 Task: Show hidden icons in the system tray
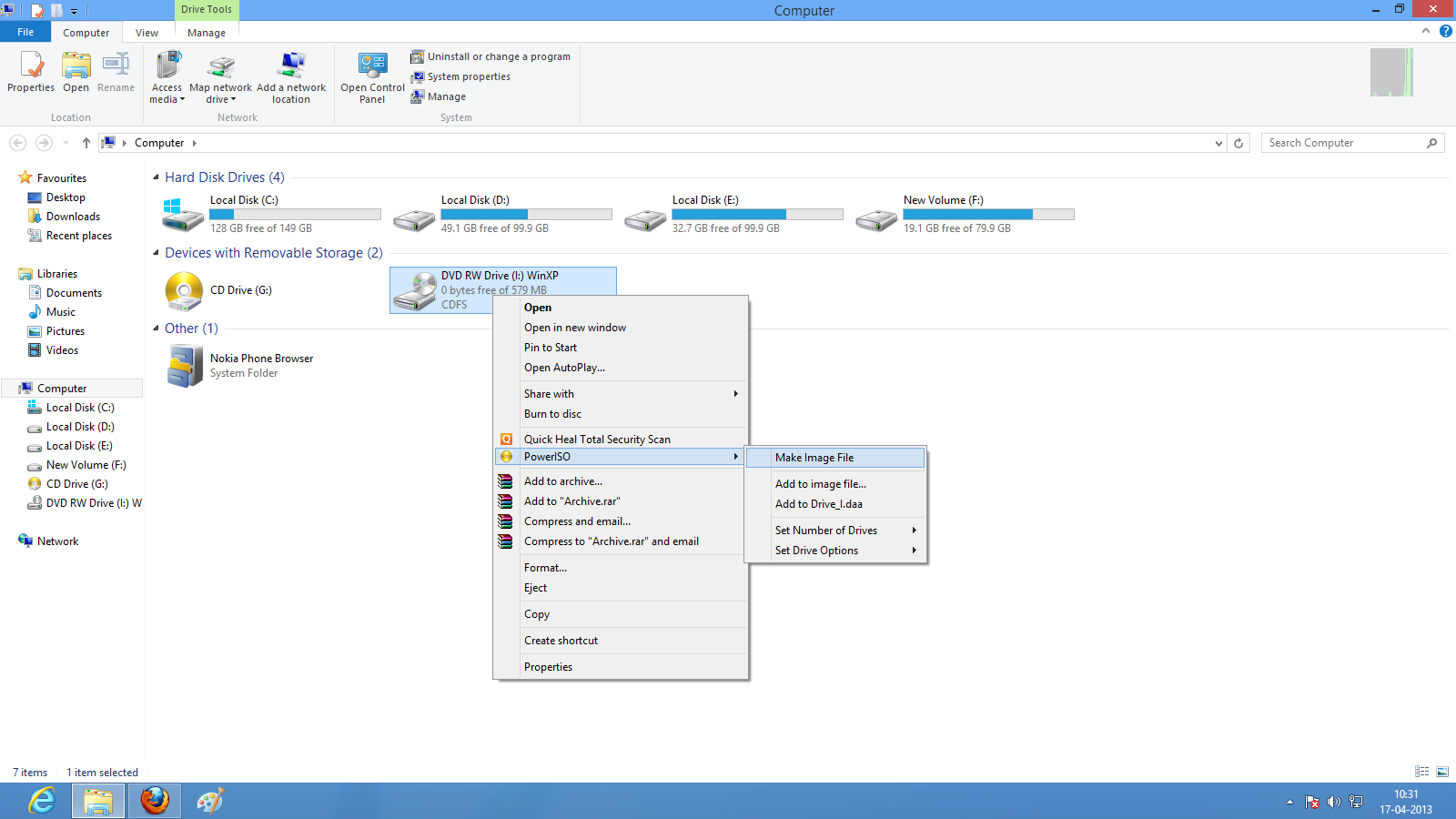[1289, 802]
